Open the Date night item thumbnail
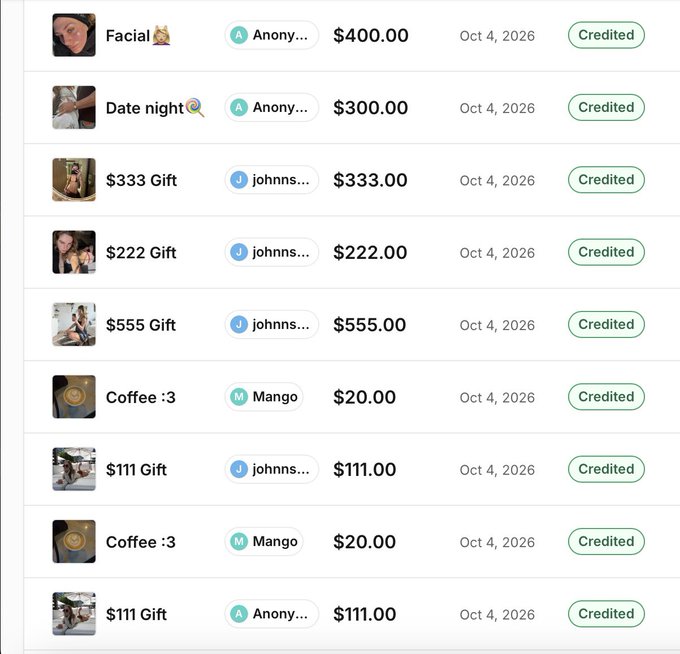Image resolution: width=680 pixels, height=654 pixels. [74, 108]
